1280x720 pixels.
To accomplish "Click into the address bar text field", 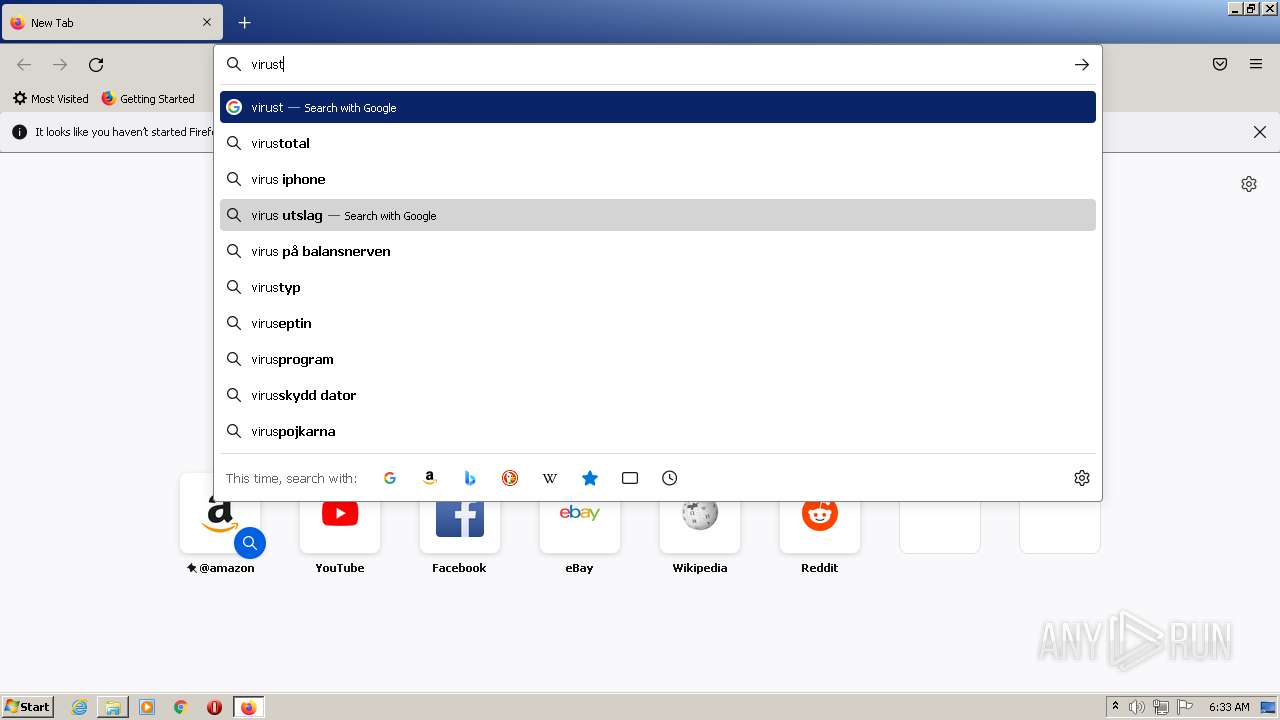I will [656, 64].
